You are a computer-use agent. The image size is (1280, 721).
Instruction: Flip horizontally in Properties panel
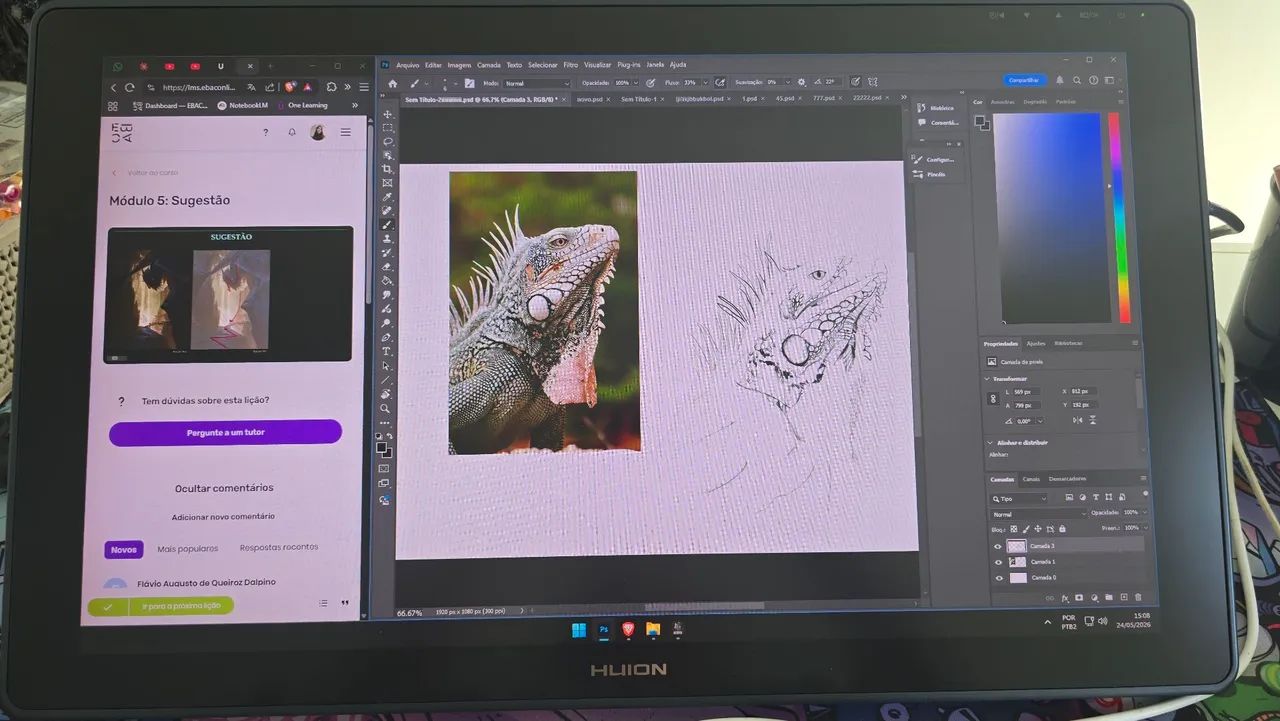click(1077, 420)
